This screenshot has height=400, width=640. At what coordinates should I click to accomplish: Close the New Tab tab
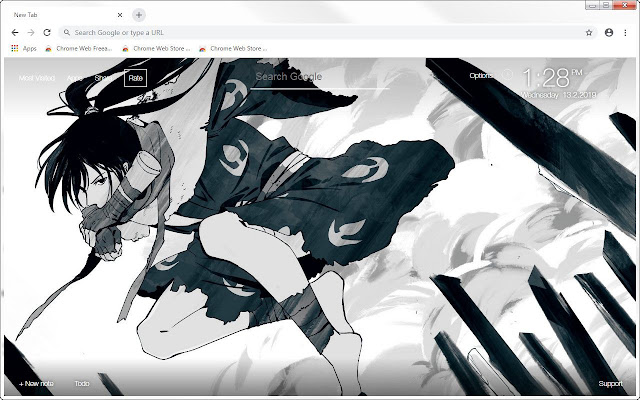(120, 15)
